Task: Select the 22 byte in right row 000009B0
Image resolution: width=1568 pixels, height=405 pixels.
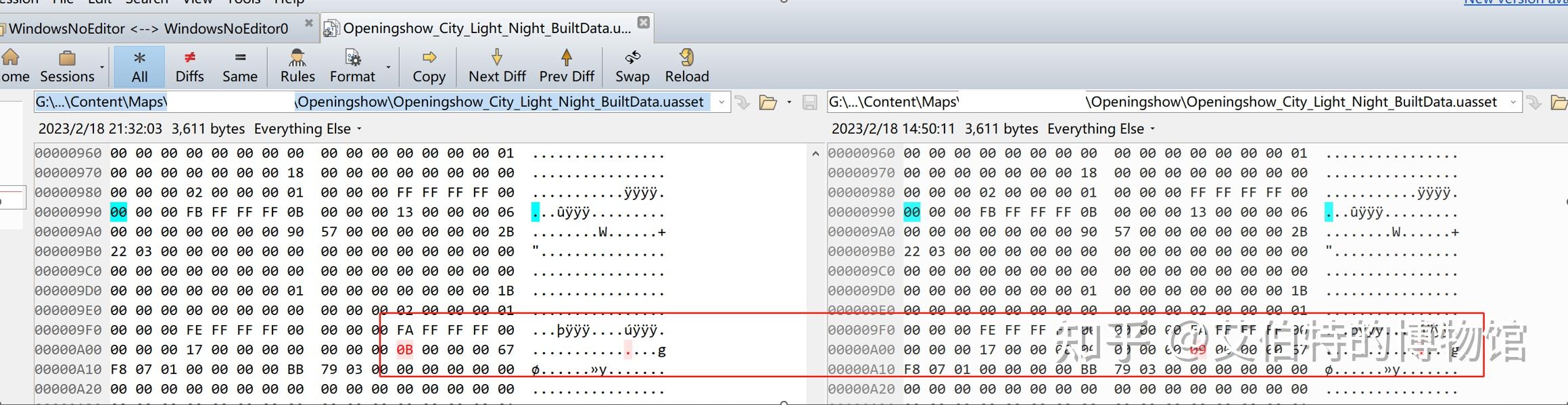Action: click(911, 252)
